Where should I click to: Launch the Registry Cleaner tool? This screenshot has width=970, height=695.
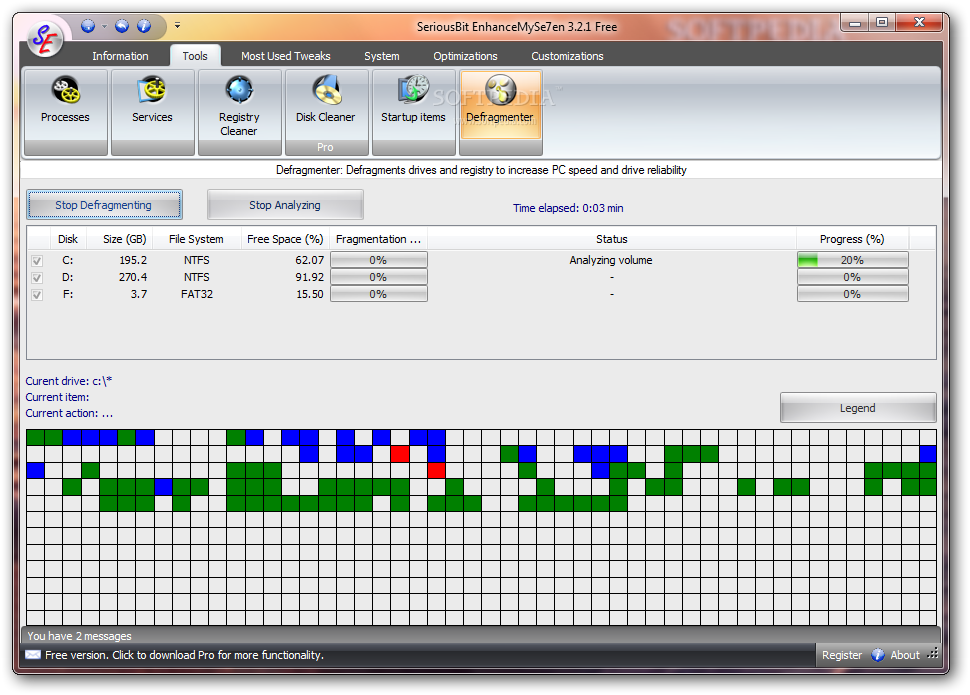point(239,111)
